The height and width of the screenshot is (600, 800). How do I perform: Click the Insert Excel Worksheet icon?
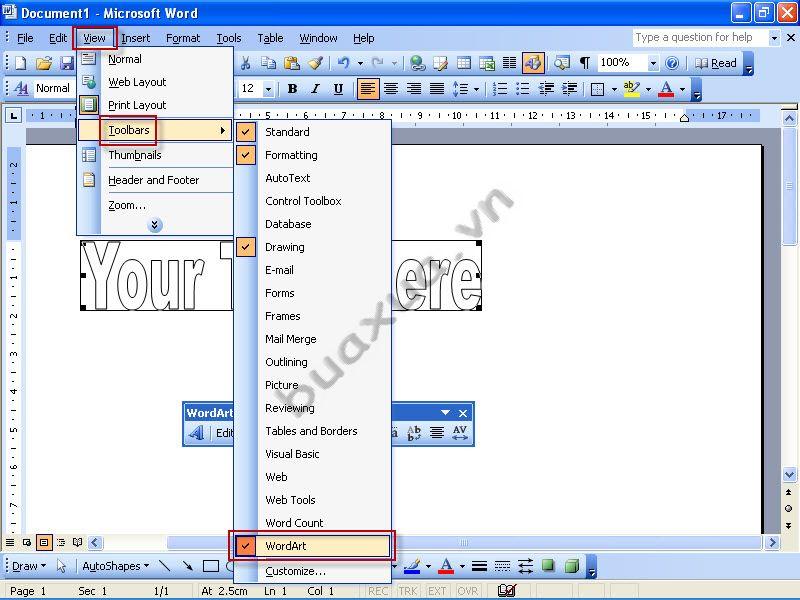tap(487, 63)
